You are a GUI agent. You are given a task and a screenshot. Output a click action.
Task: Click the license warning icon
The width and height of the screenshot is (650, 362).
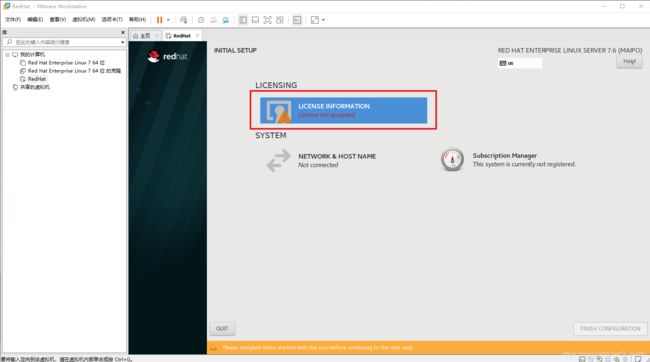pos(284,118)
